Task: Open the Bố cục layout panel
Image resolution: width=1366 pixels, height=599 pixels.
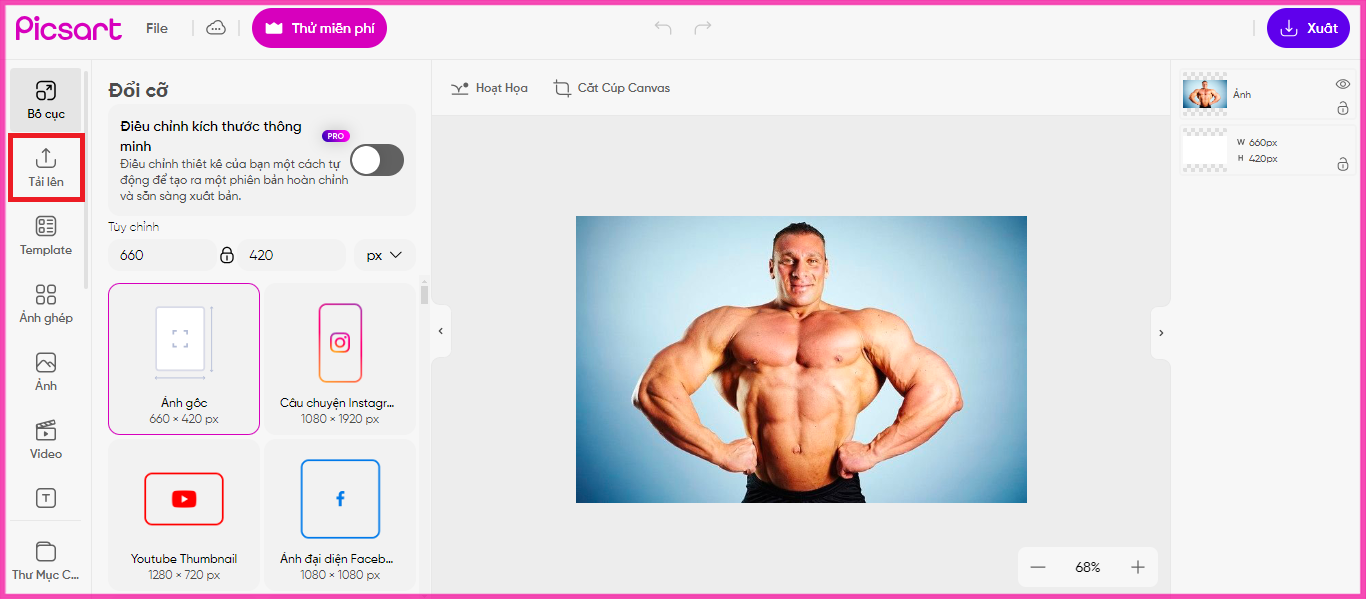Action: click(x=46, y=100)
